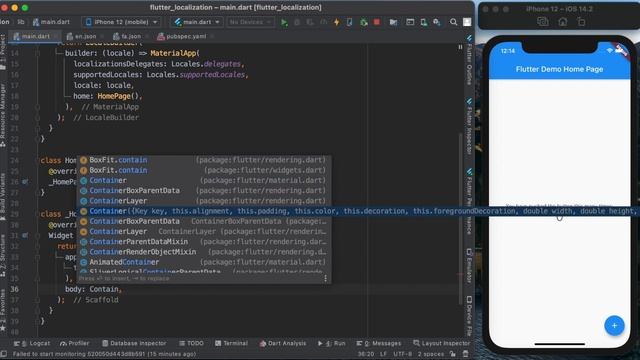640x360 pixels.
Task: Click the 36:20 cursor position status entry
Action: click(366, 354)
